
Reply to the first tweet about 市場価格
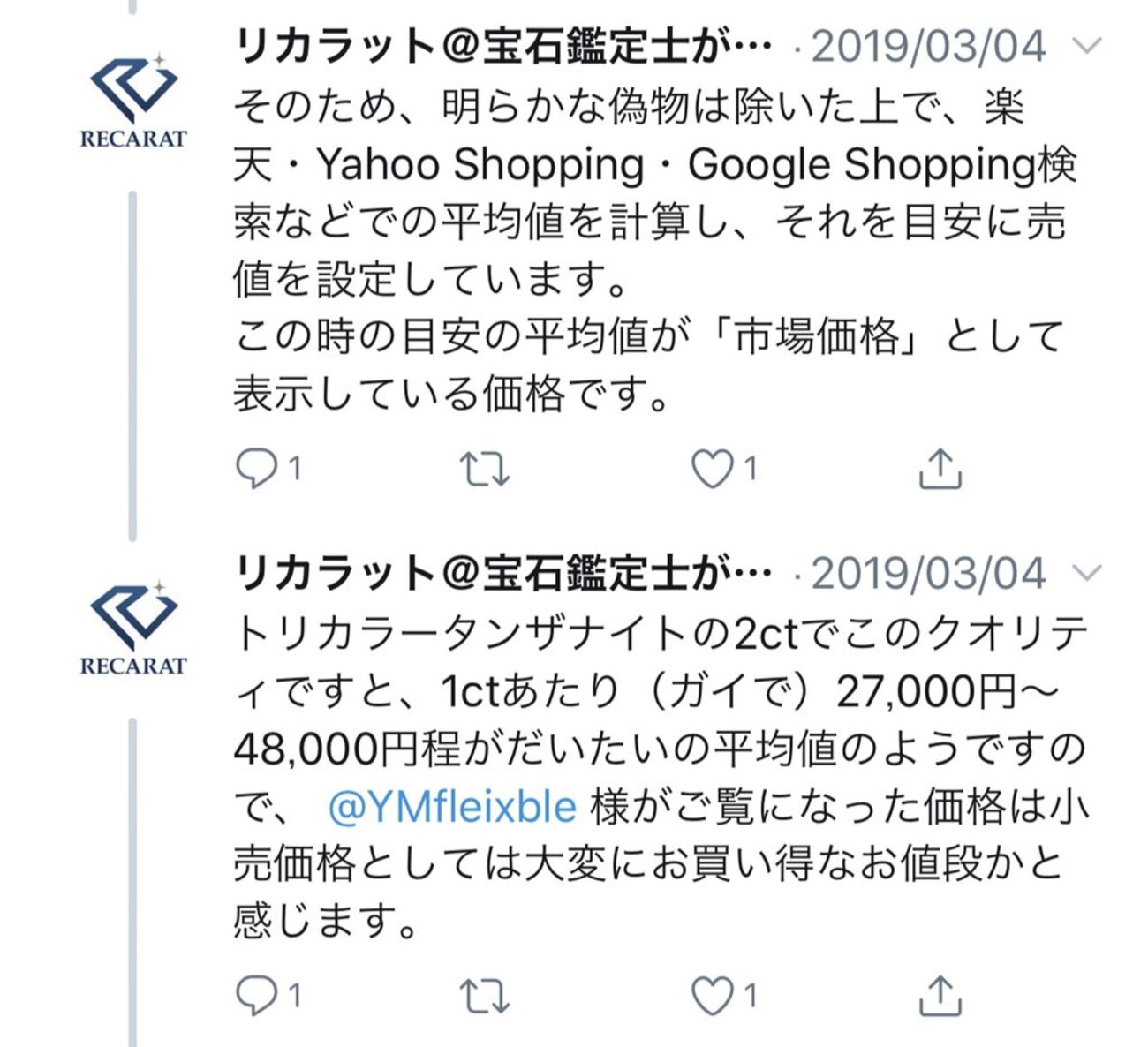tap(256, 469)
